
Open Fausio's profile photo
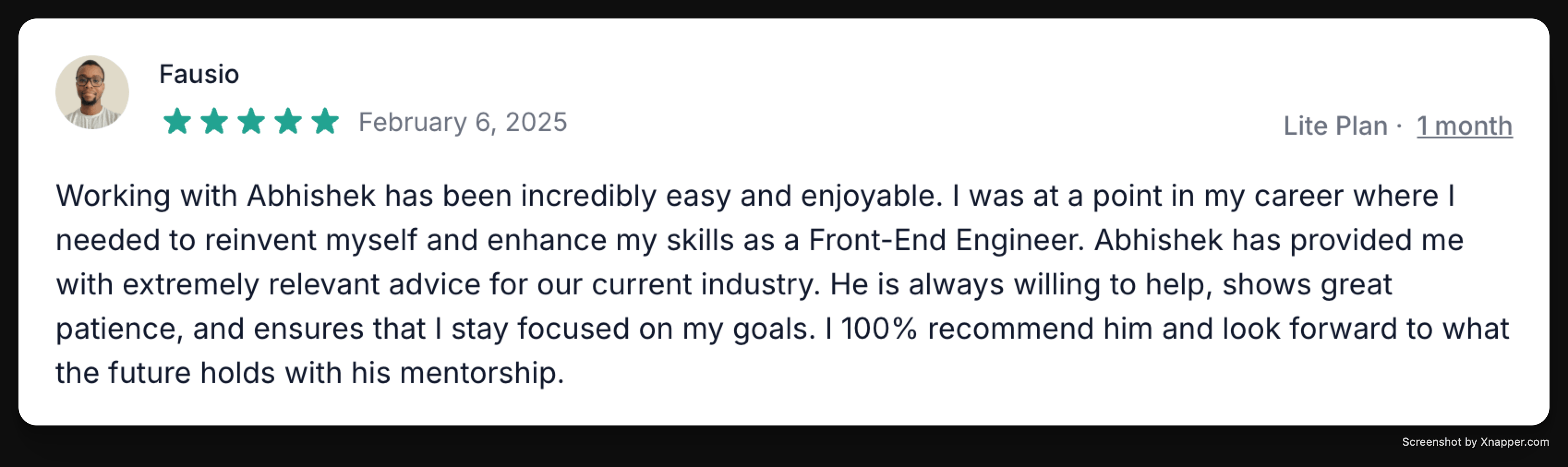pos(92,92)
